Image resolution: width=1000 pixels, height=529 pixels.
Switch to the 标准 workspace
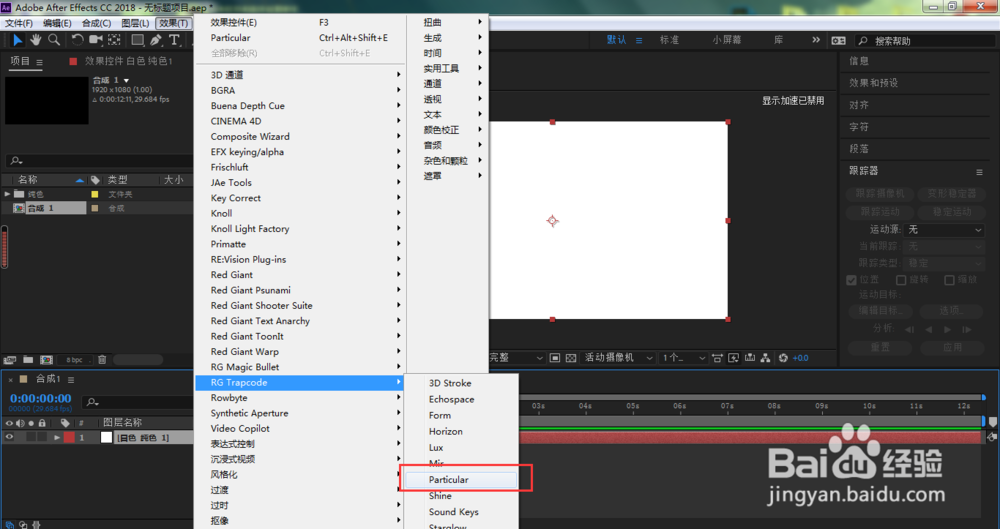(x=669, y=40)
